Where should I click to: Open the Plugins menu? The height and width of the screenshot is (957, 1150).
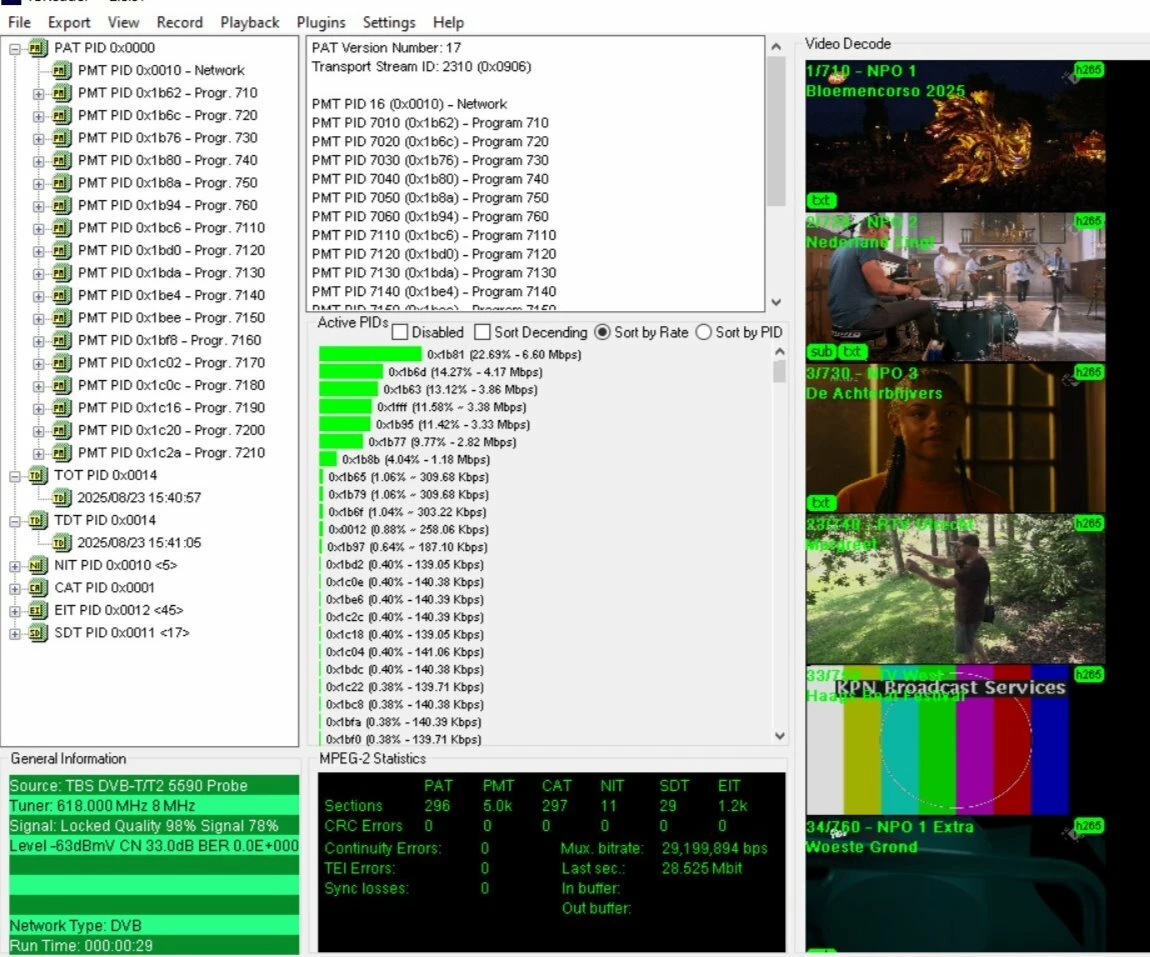[x=321, y=22]
